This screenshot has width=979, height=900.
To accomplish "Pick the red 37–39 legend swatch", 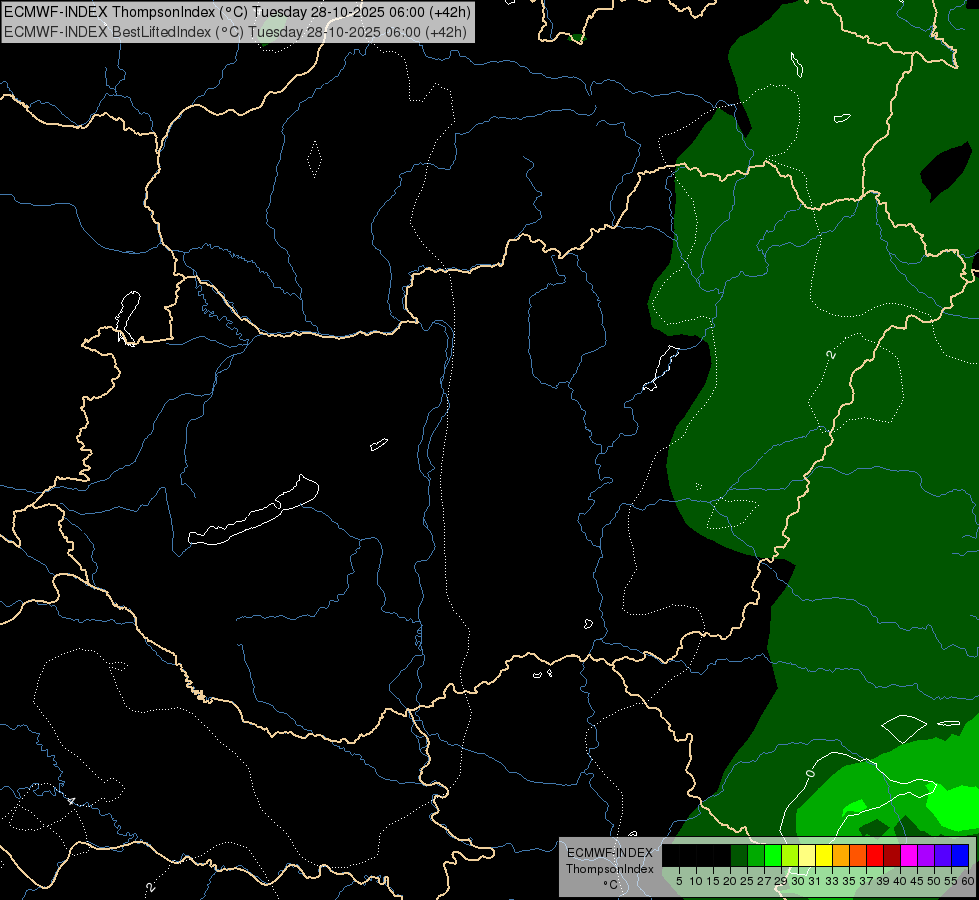I will [876, 855].
